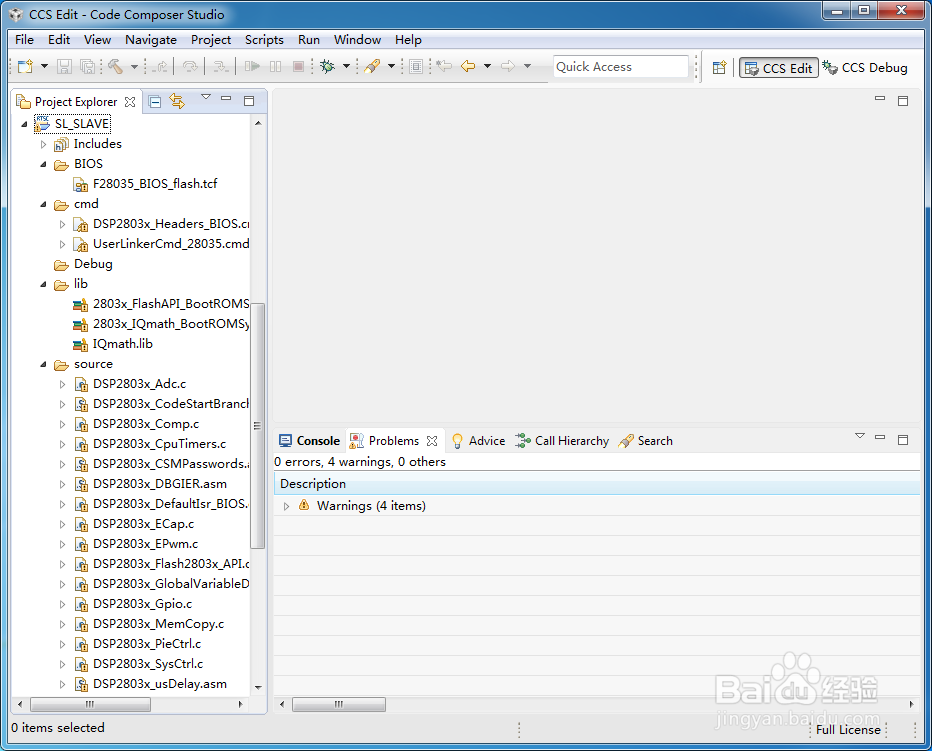Click the Search flashlight toolbar icon
Screen dimensions: 932x751
(372, 67)
